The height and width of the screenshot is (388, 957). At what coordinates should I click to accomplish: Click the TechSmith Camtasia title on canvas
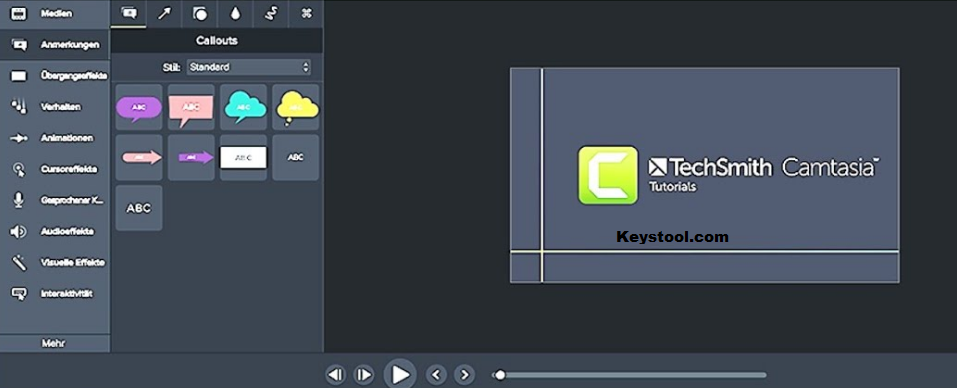(x=764, y=167)
